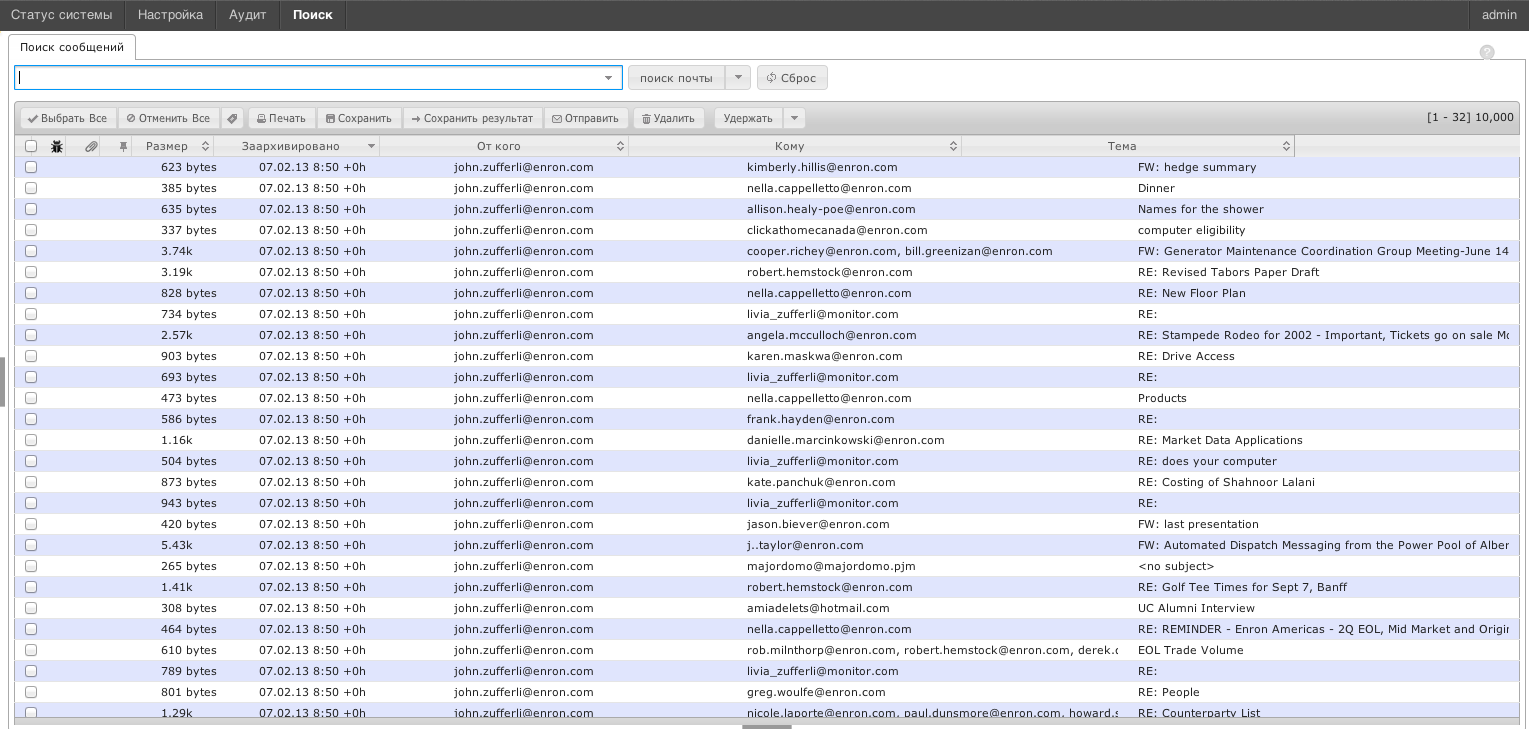Image resolution: width=1529 pixels, height=729 pixels.
Task: Click recipient frank.hayden@enron.com
Action: coord(821,419)
